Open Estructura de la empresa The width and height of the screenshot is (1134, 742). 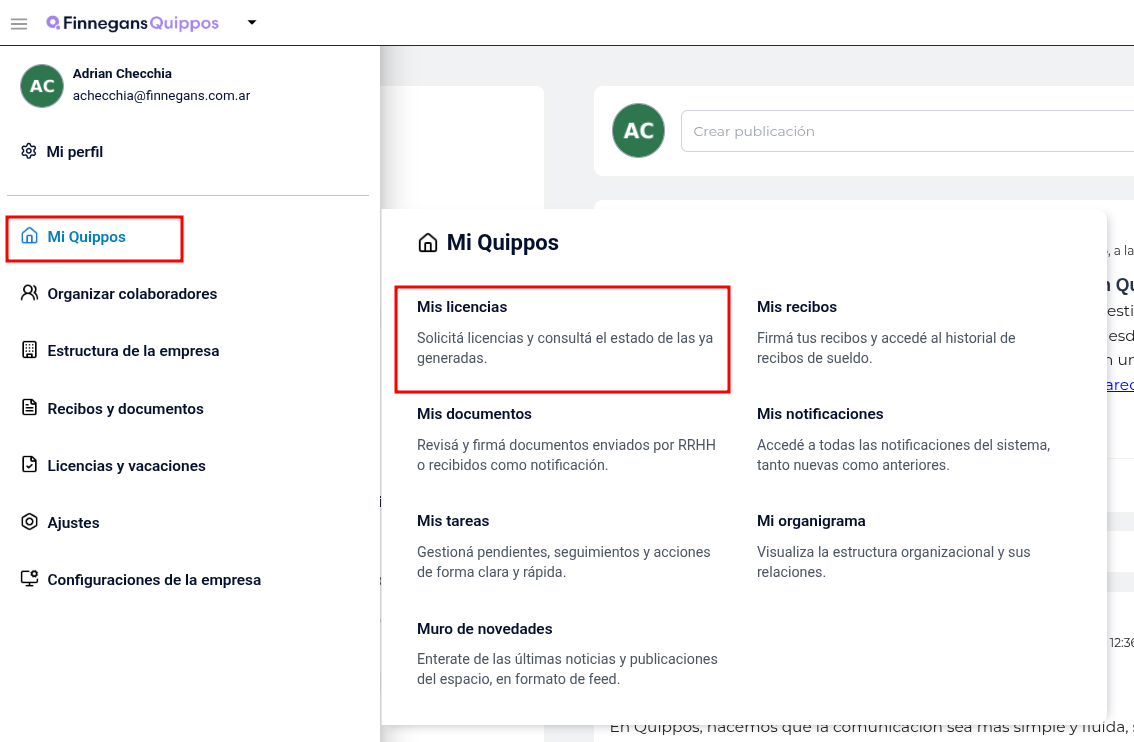pos(133,351)
